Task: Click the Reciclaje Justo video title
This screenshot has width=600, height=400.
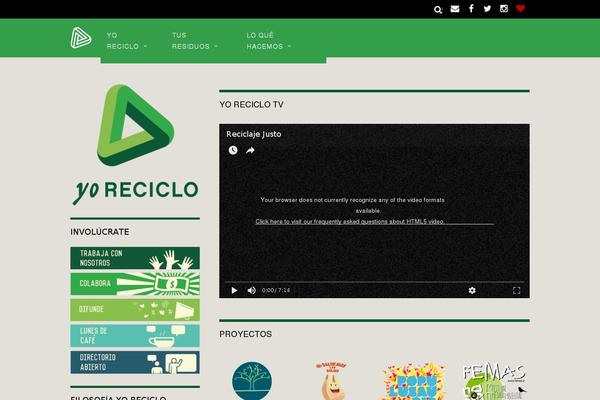Action: pyautogui.click(x=254, y=134)
